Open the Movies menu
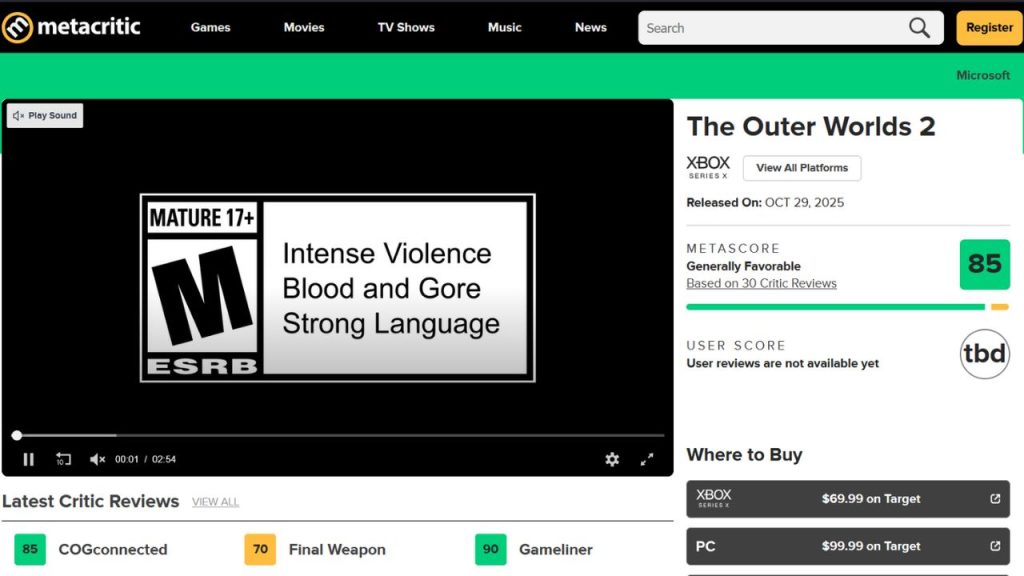Image resolution: width=1024 pixels, height=576 pixels. (x=304, y=28)
